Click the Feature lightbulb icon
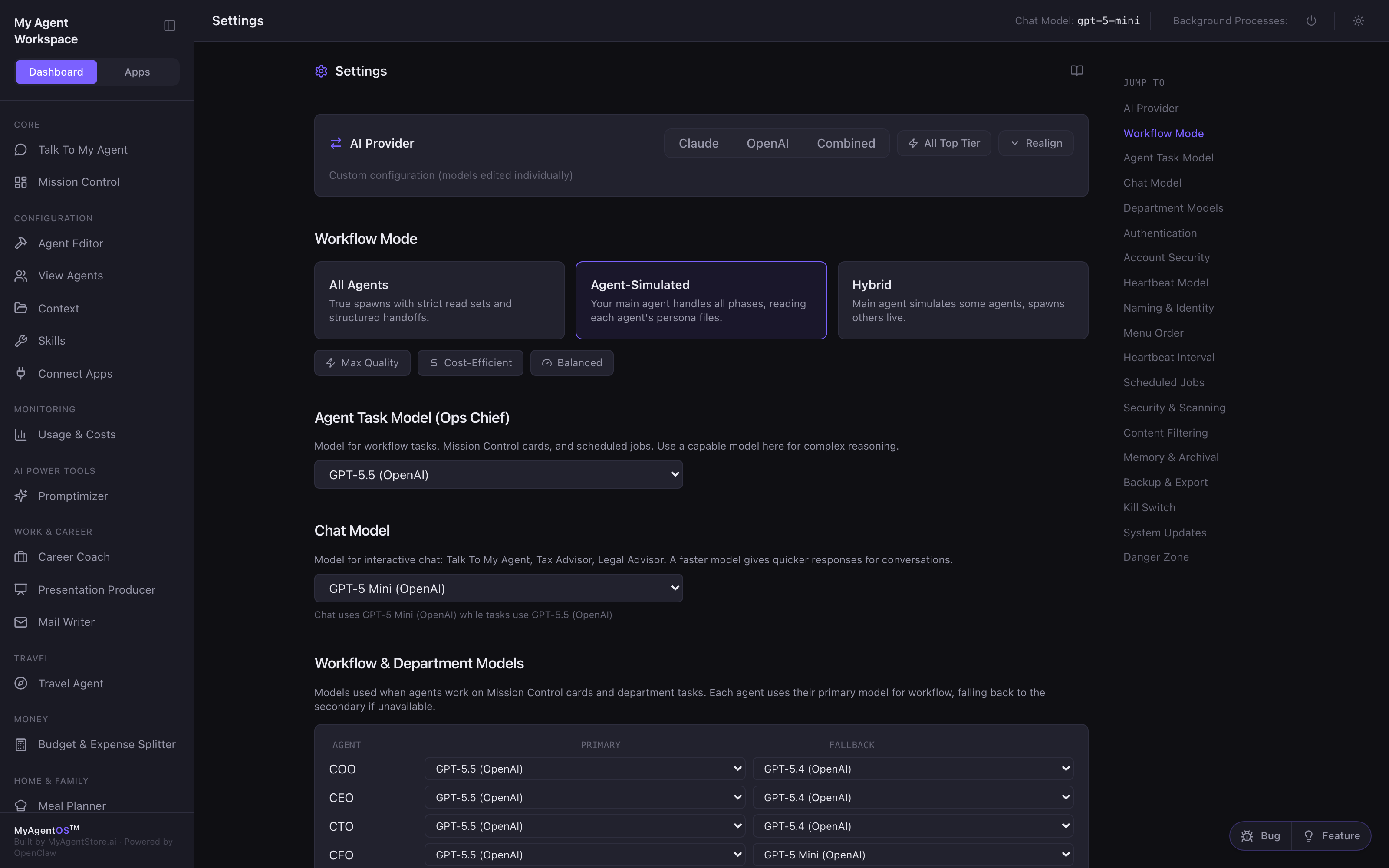The width and height of the screenshot is (1389, 868). click(x=1309, y=836)
